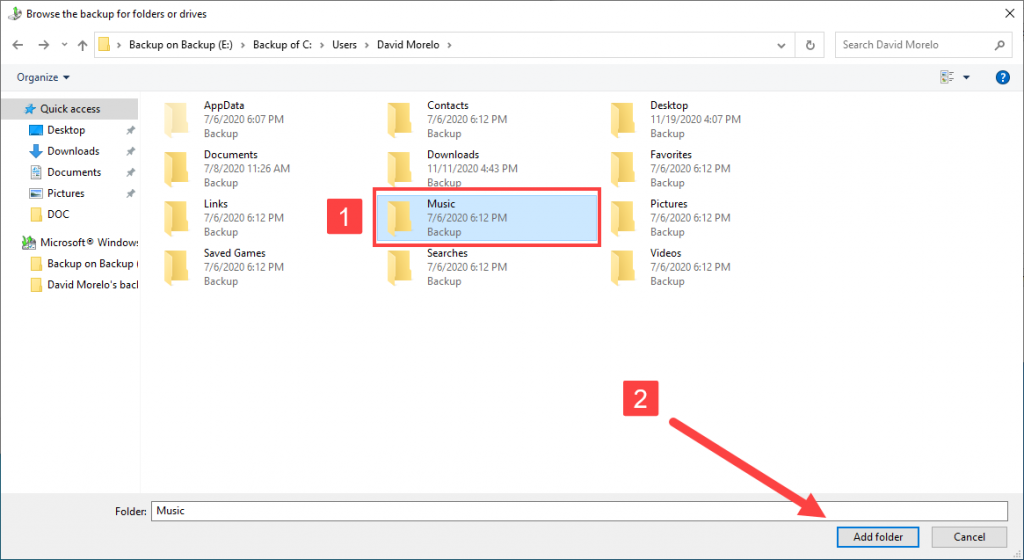This screenshot has height=560, width=1024.
Task: Select Microsoft Windows Backup sidebar node
Action: [80, 242]
